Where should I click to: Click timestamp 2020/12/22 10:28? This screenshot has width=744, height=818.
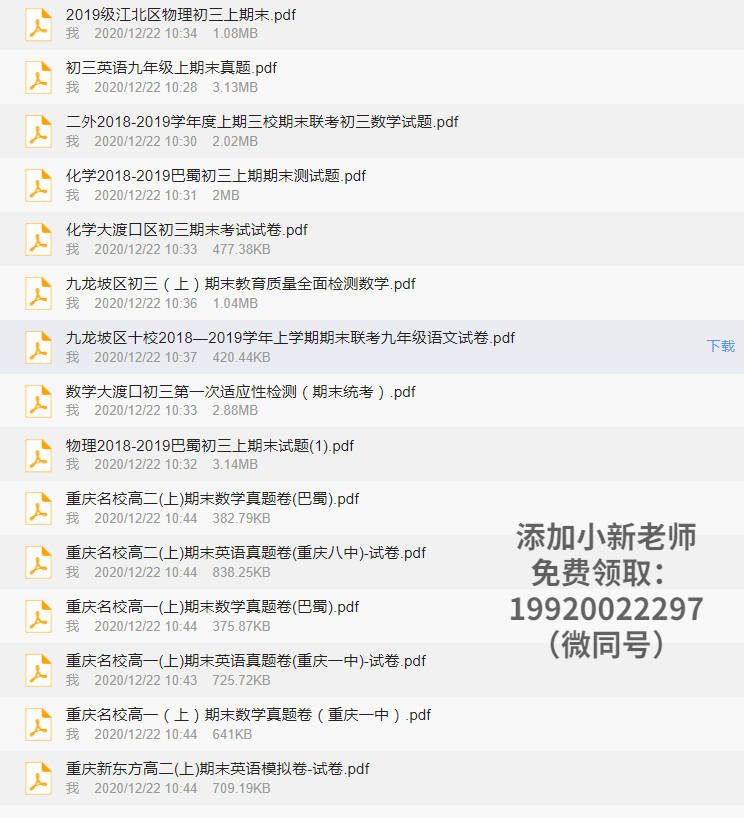(146, 87)
